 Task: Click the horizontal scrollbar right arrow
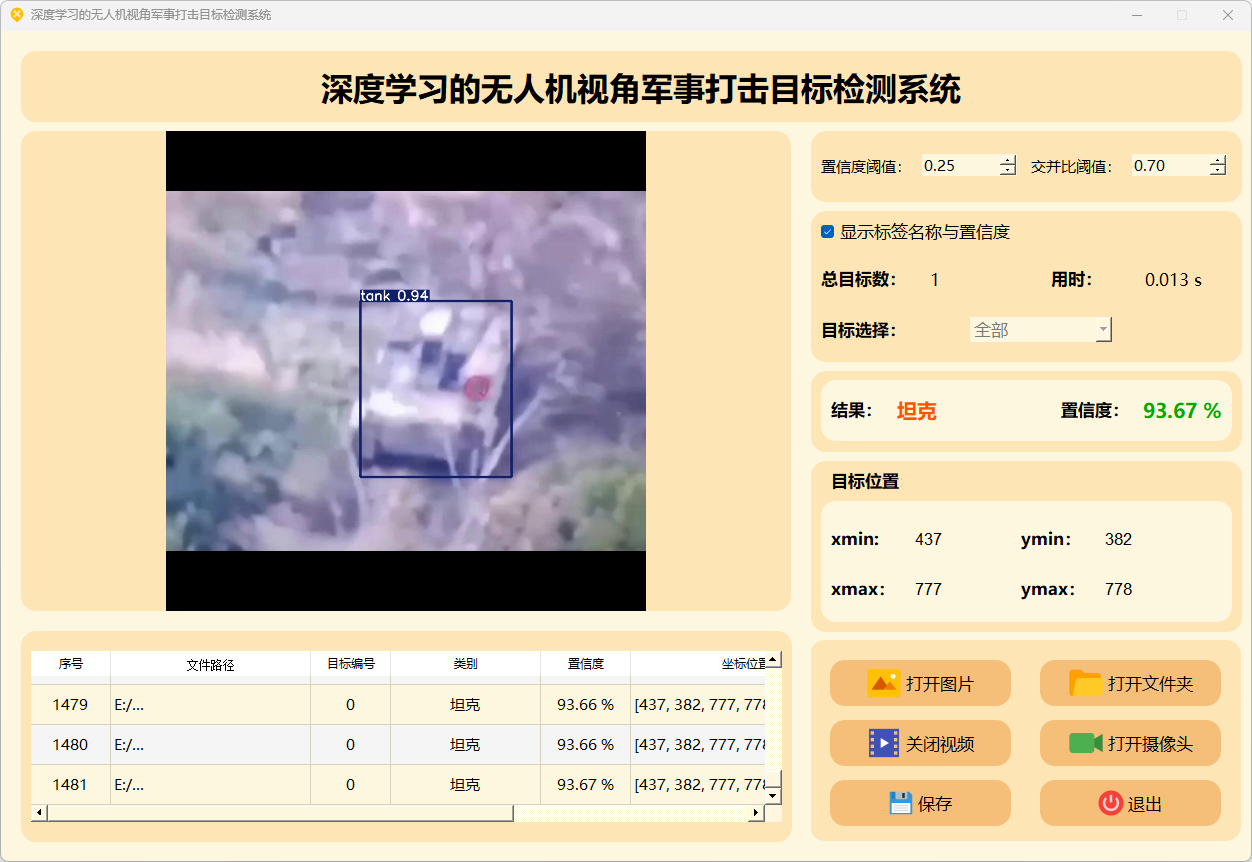click(757, 813)
